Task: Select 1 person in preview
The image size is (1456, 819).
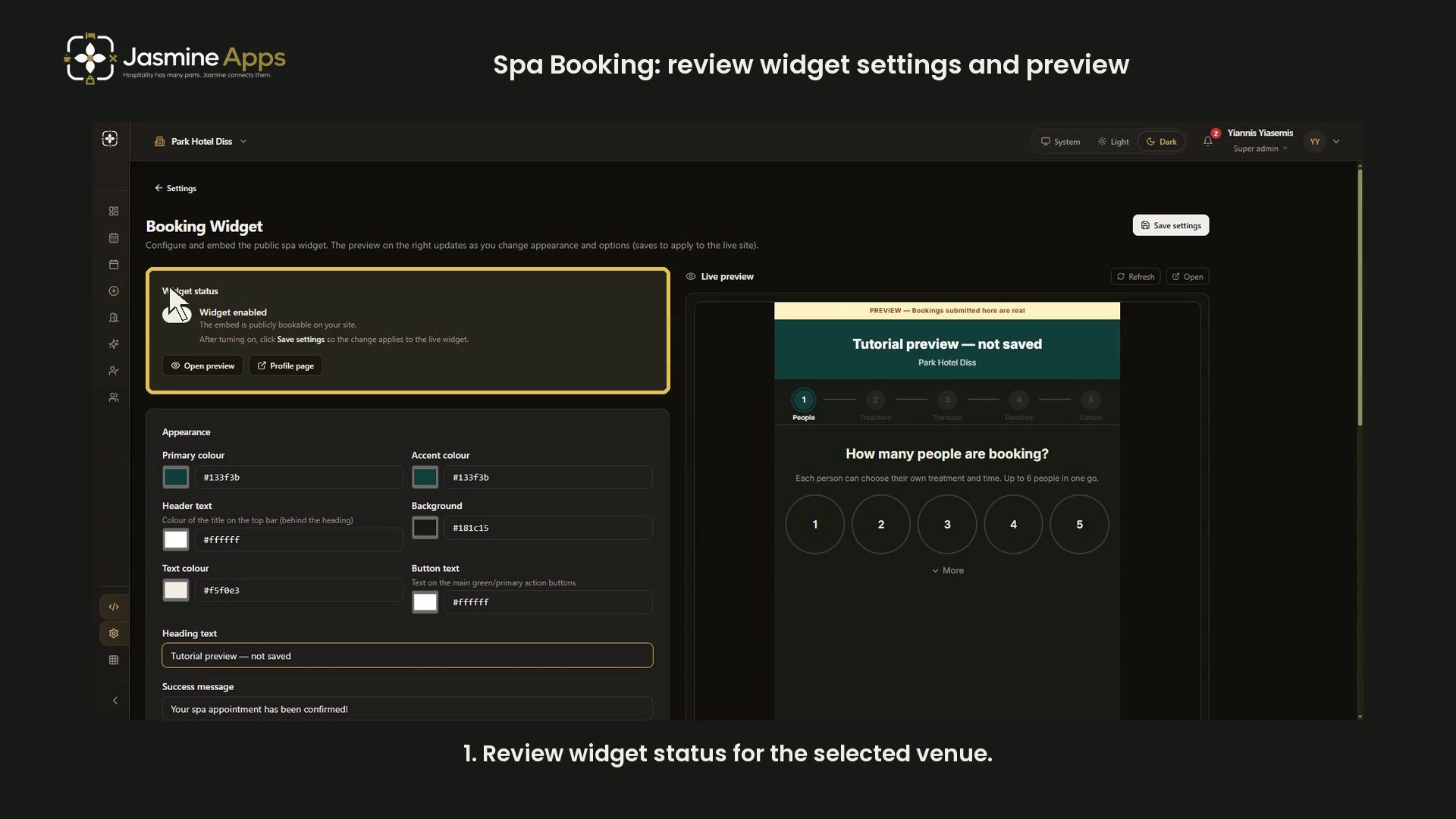Action: (x=815, y=525)
